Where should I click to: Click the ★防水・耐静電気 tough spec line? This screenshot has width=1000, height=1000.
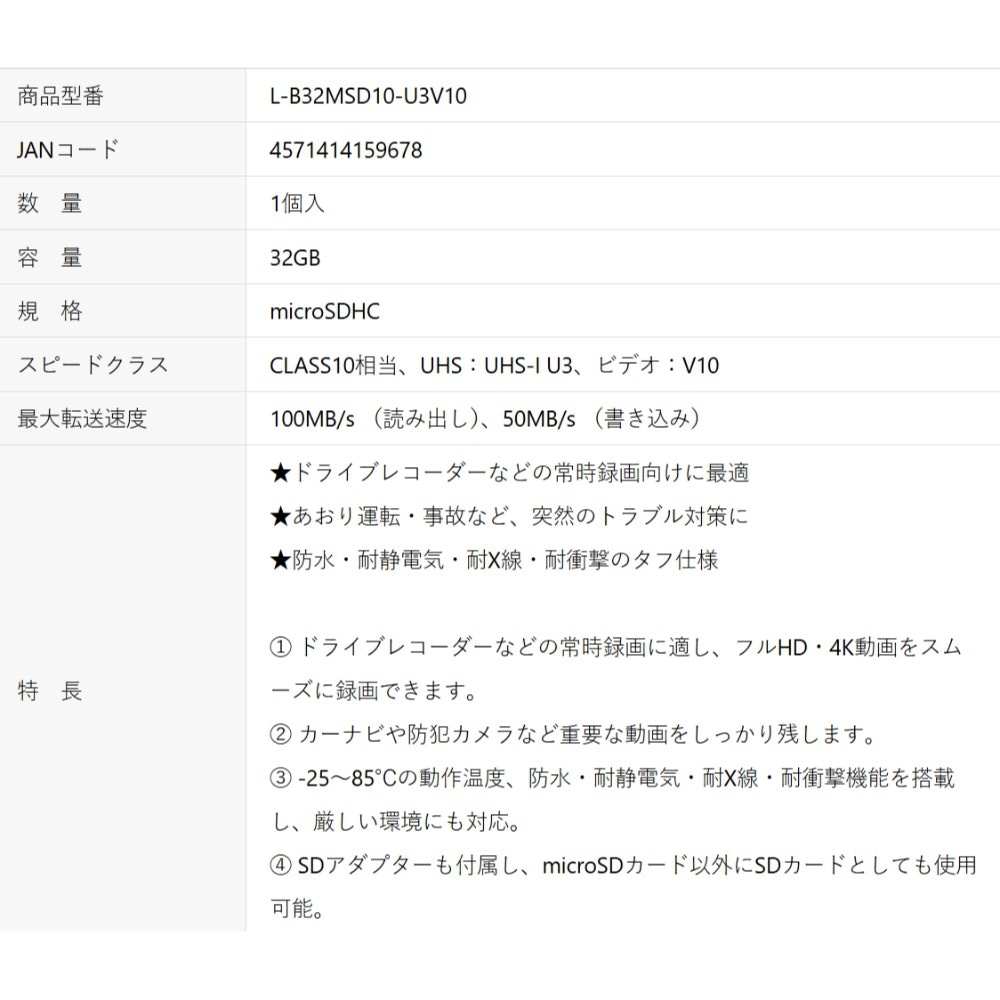[494, 560]
